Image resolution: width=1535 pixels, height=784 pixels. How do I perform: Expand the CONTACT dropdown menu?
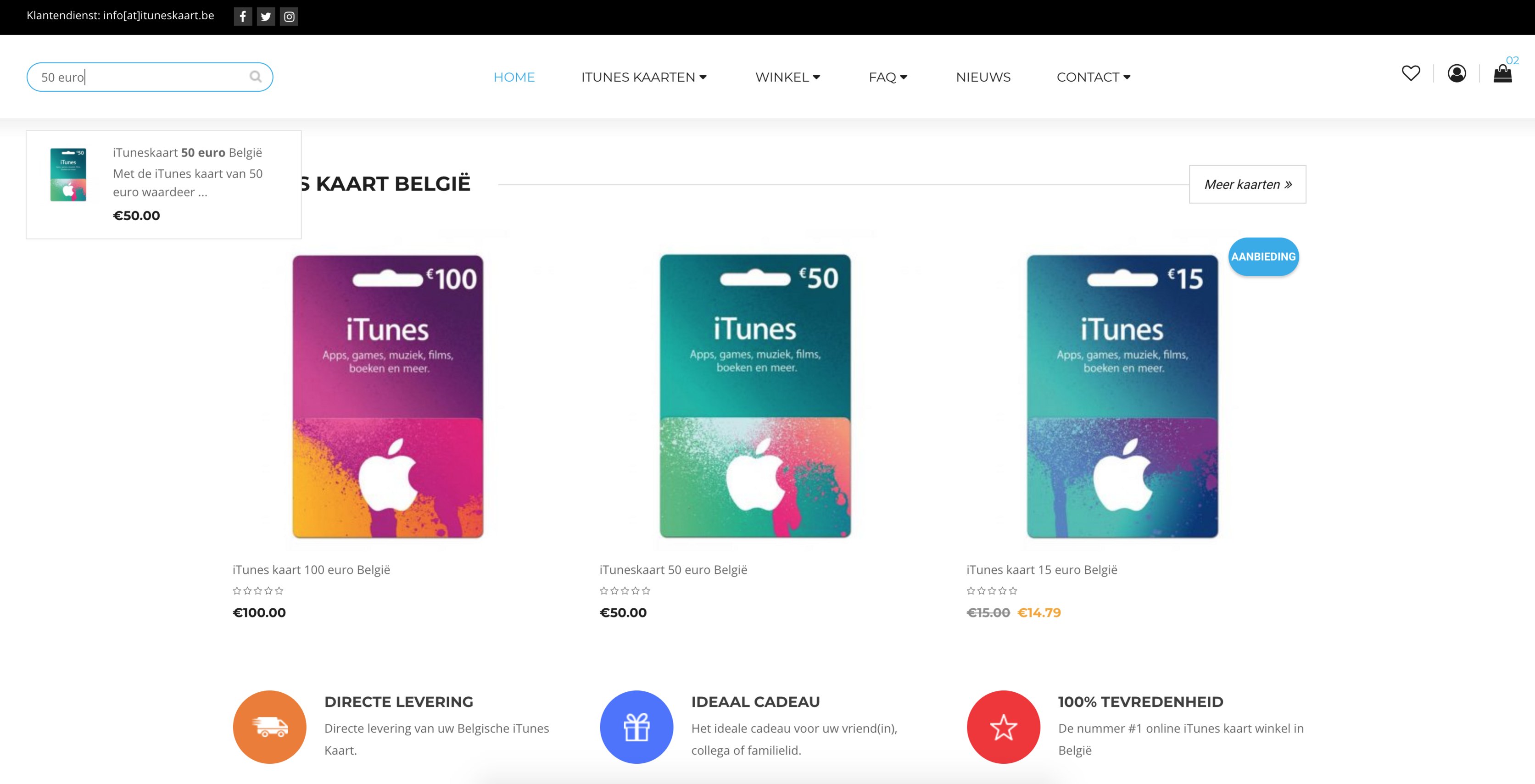point(1094,78)
